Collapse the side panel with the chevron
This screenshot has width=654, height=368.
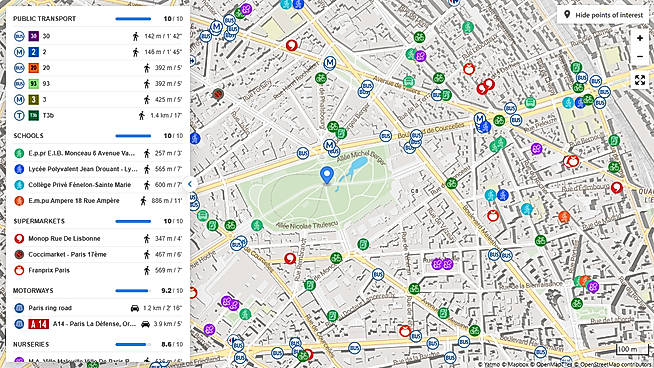click(x=190, y=184)
